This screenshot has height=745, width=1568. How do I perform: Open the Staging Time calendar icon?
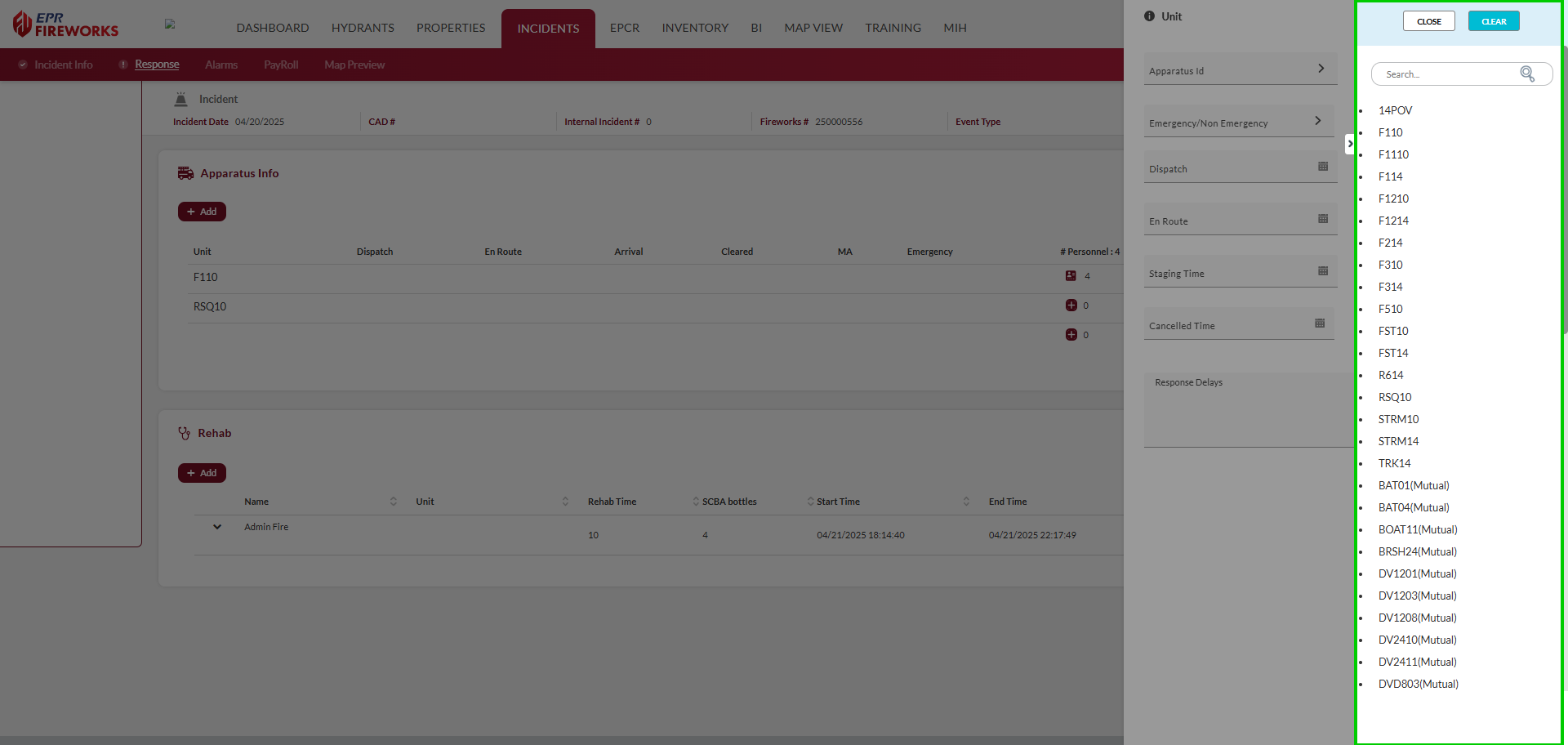[x=1322, y=271]
